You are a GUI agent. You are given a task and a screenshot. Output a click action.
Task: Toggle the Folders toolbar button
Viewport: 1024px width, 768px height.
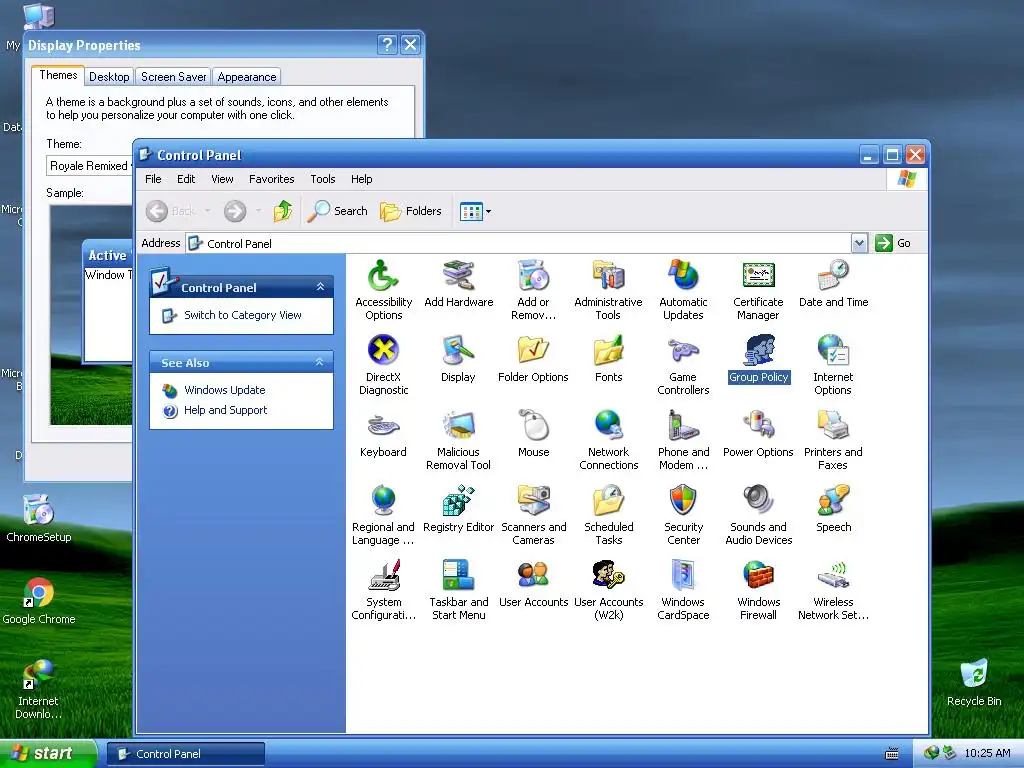(410, 211)
